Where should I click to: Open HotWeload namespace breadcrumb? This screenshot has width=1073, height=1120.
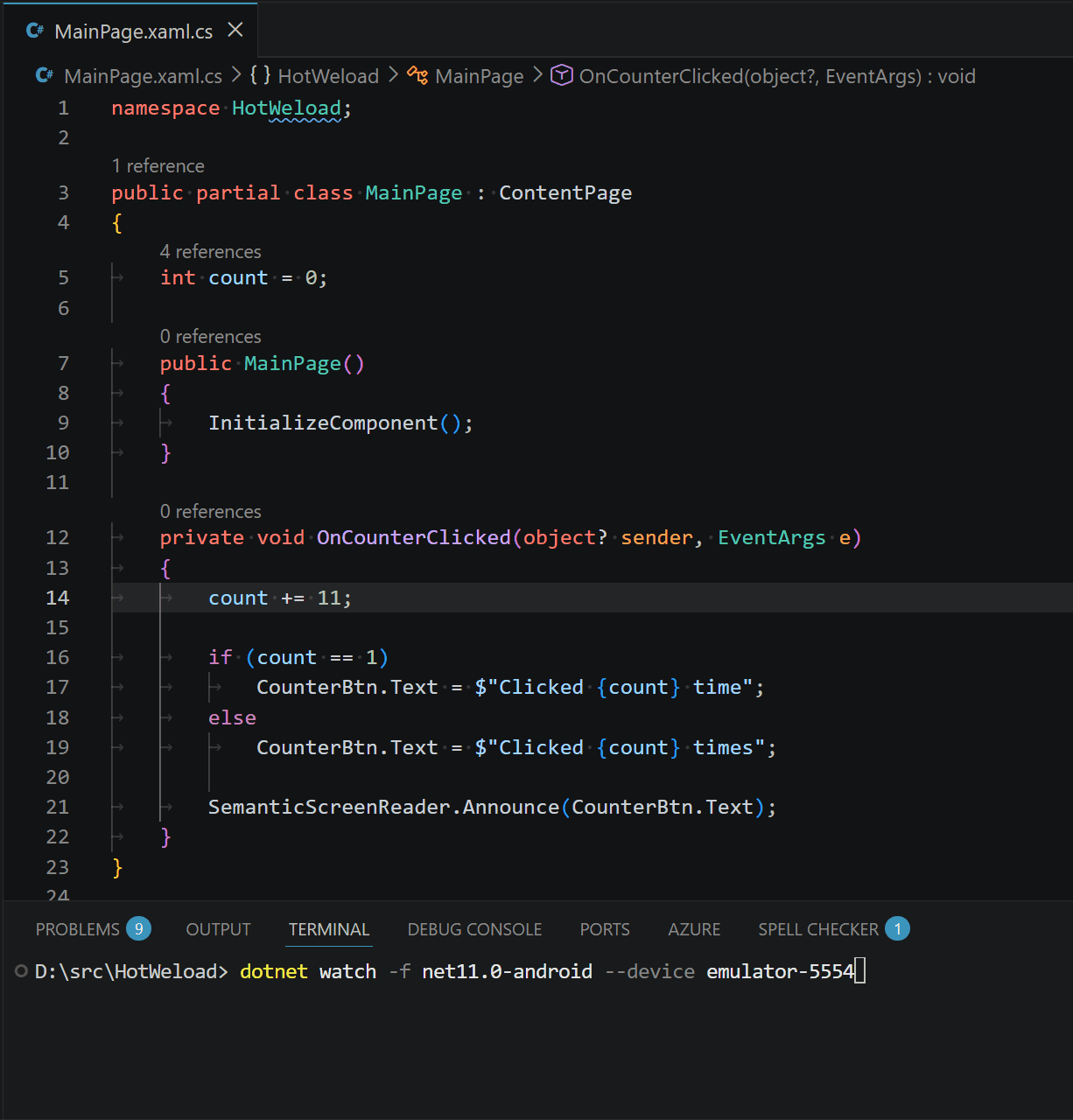(x=328, y=76)
